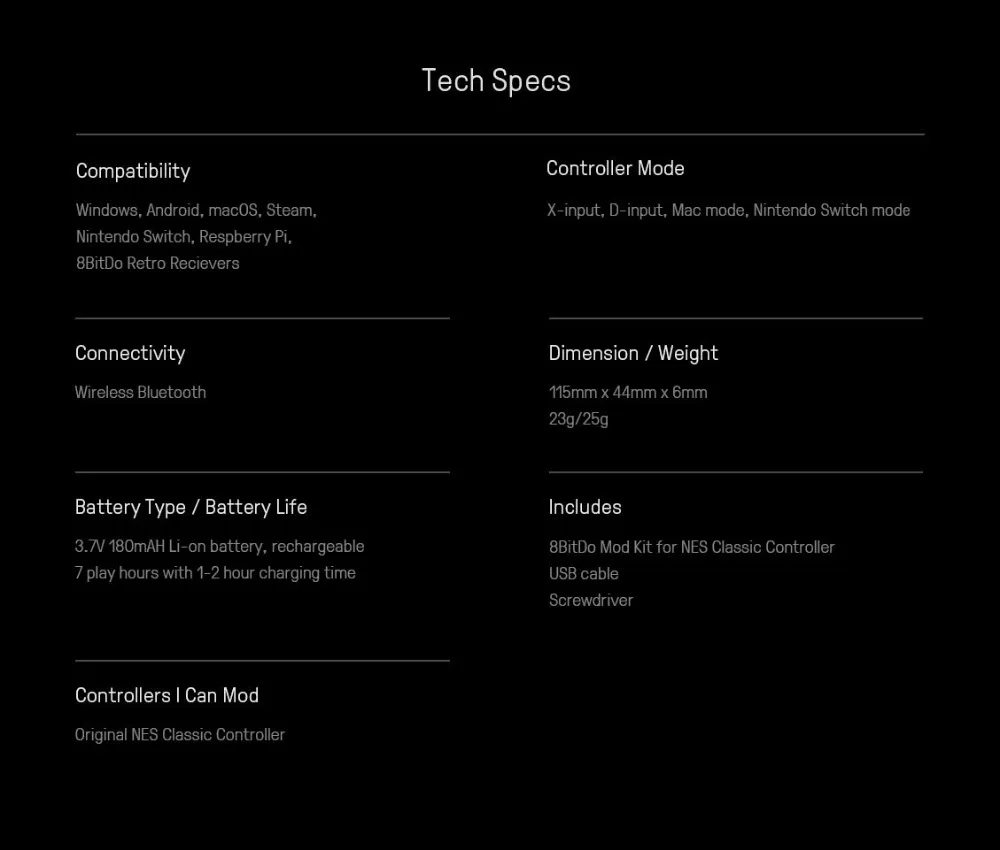The image size is (1000, 850).
Task: Select Battery Type / Battery Life heading
Action: click(x=191, y=507)
